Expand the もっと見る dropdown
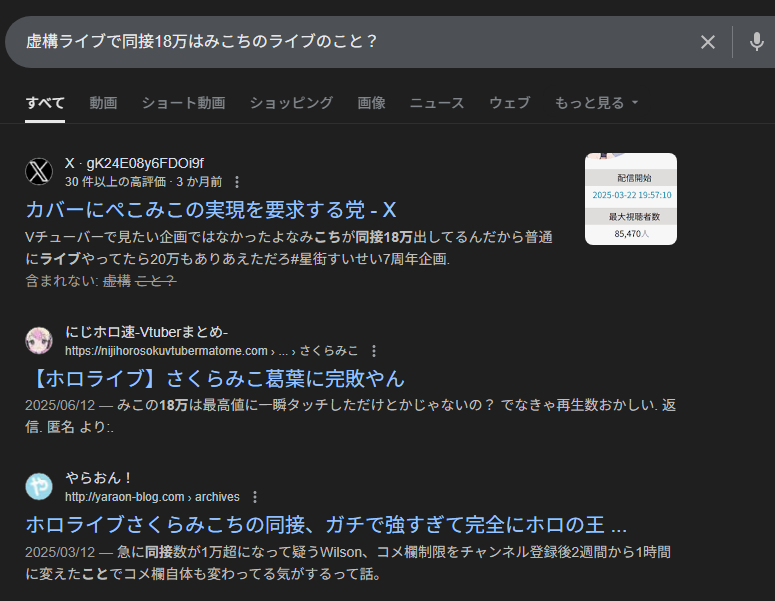 [597, 103]
